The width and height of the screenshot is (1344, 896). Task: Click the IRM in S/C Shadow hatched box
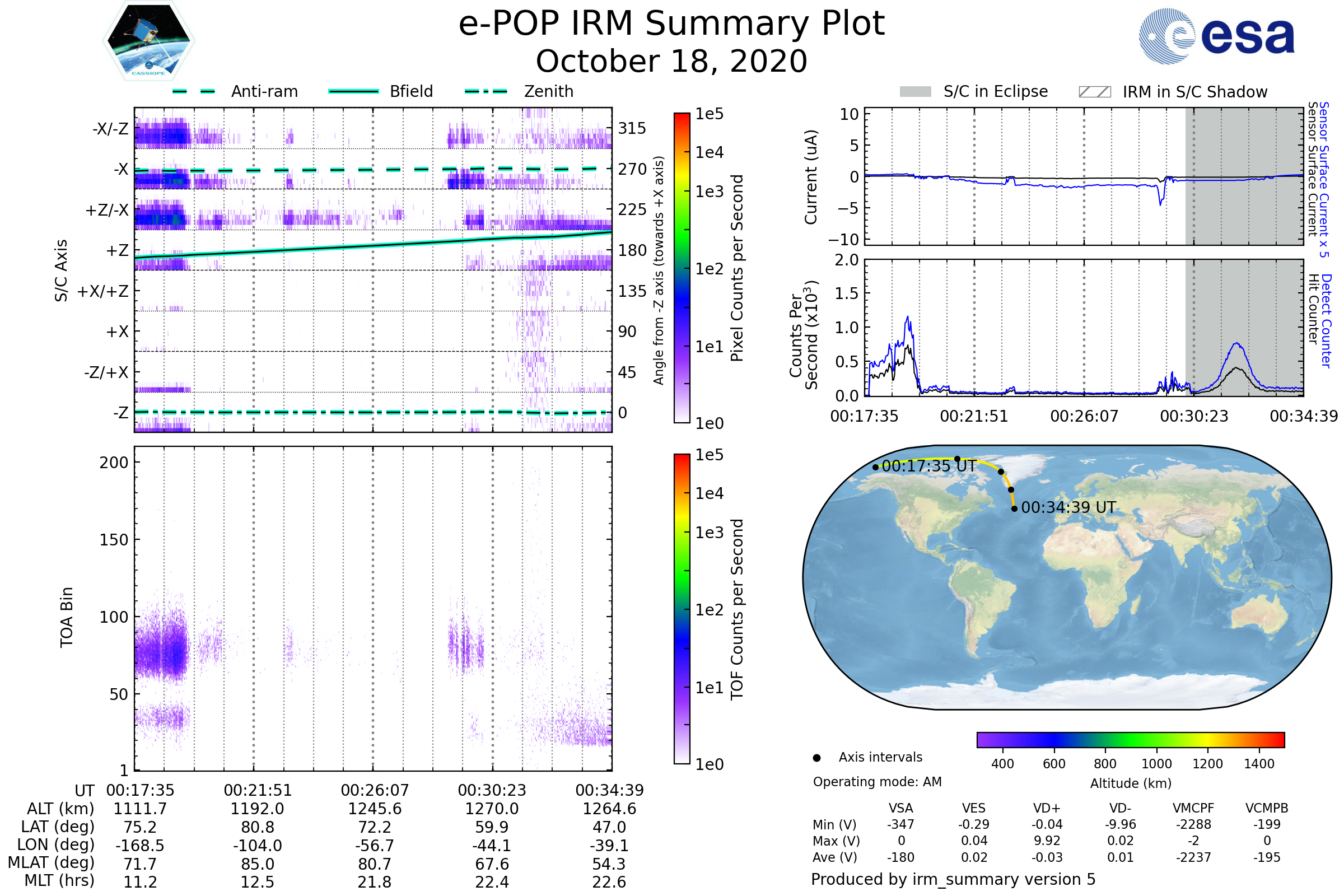tap(1094, 92)
